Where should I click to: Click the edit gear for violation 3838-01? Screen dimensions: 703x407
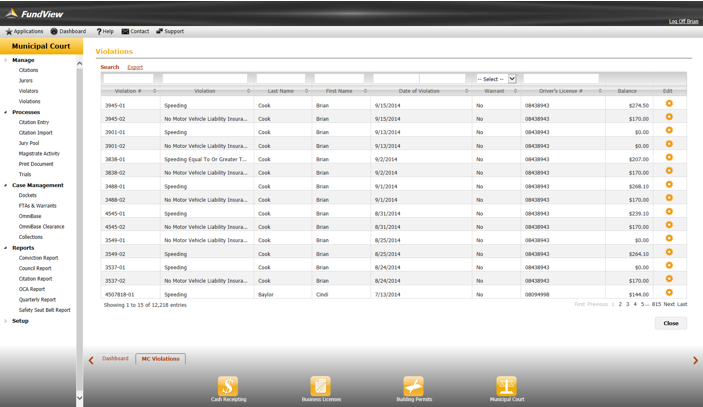pos(669,157)
